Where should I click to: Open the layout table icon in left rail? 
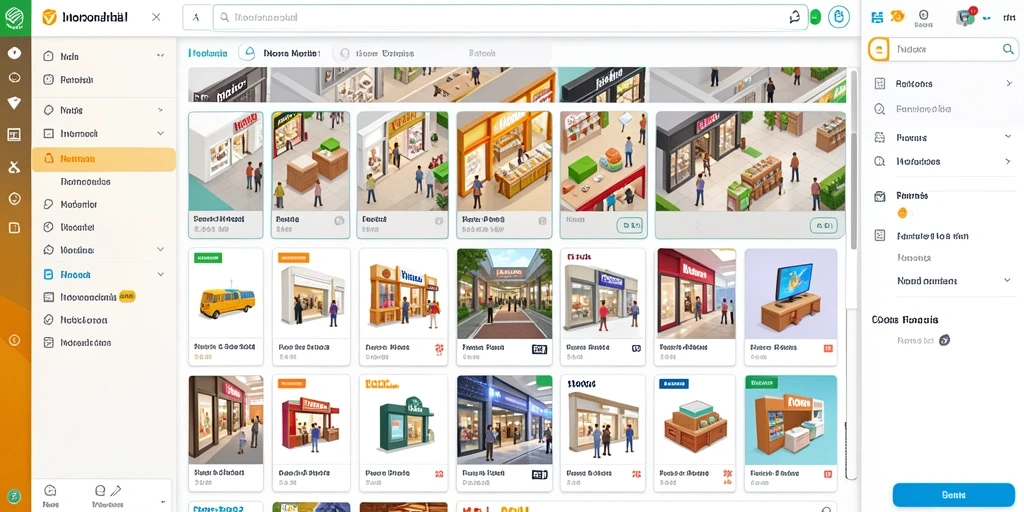14,135
